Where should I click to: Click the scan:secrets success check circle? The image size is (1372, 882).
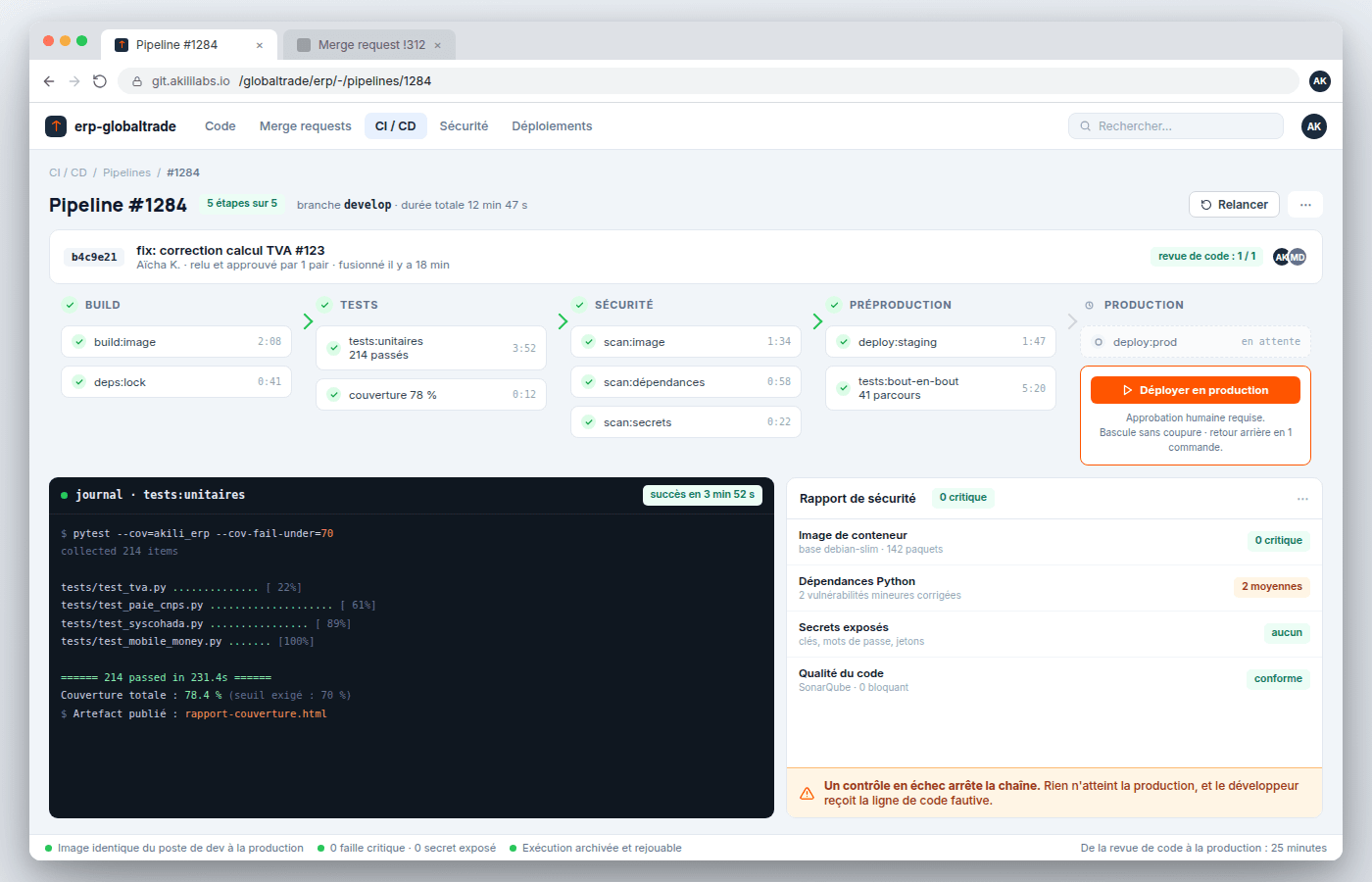[x=588, y=422]
